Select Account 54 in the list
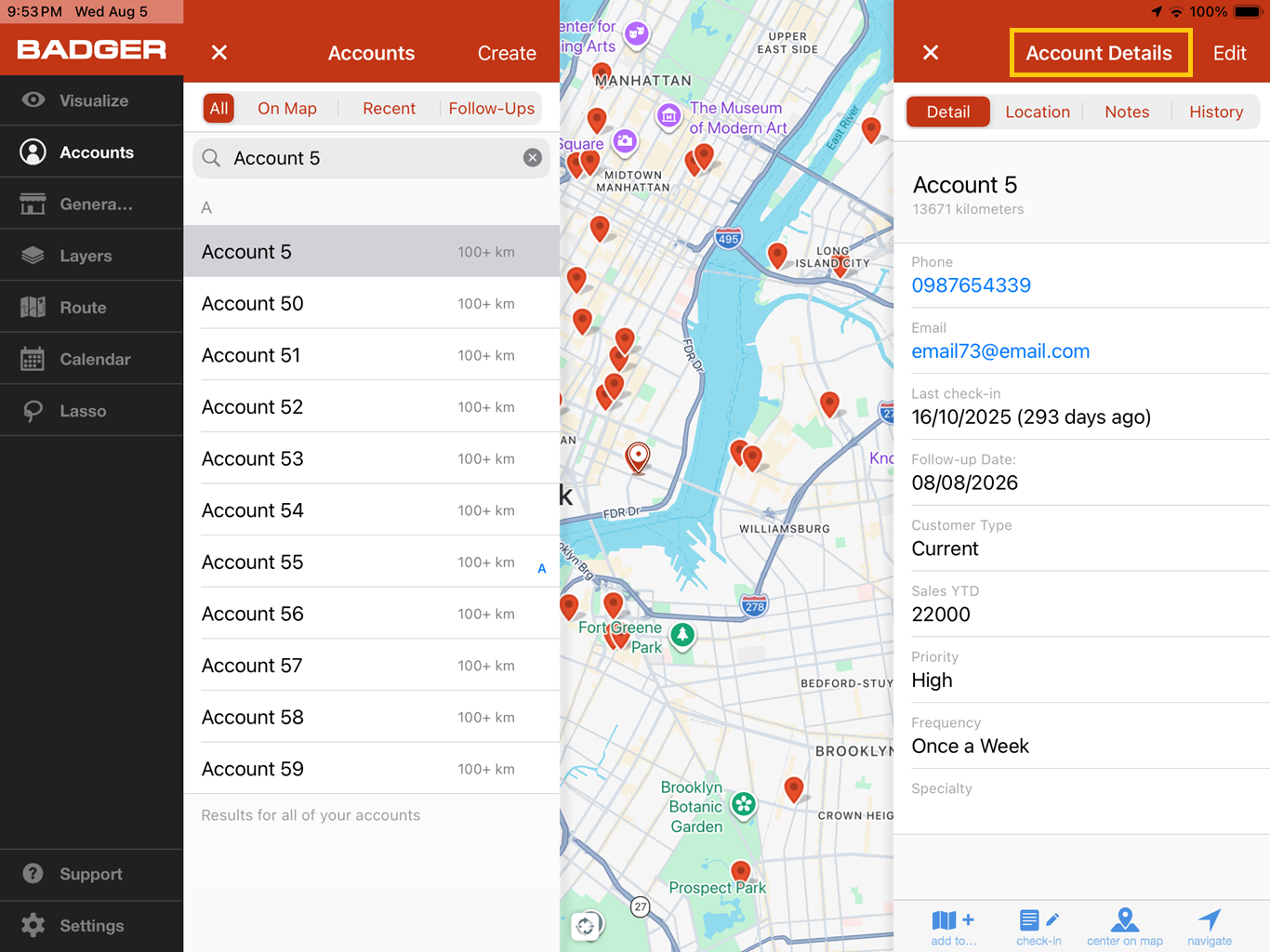The image size is (1270, 952). 372,510
